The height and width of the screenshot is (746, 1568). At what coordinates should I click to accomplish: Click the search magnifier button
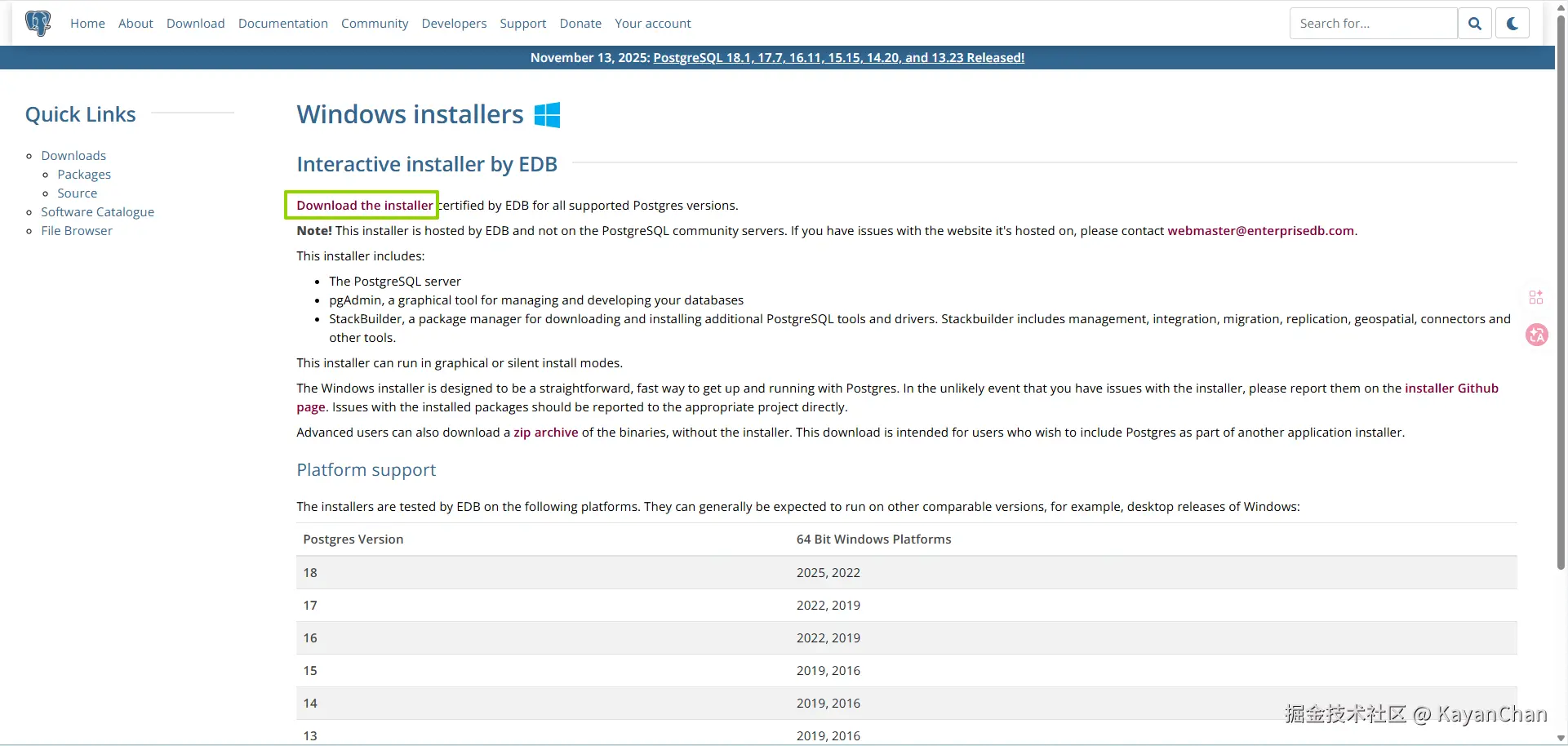click(x=1475, y=24)
